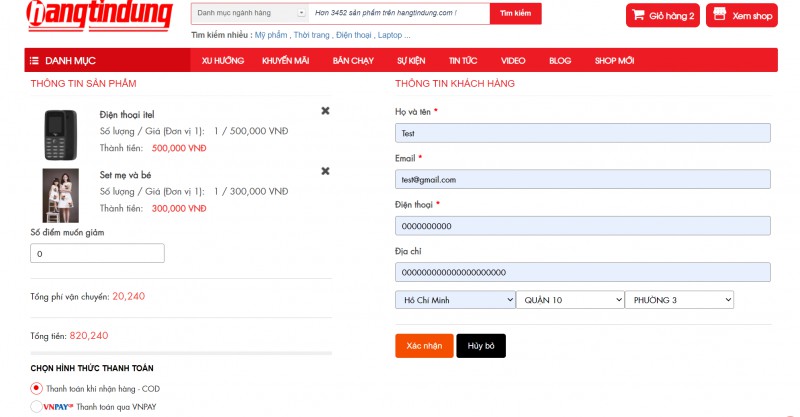800x417 pixels.
Task: Click the Set mẹ và bé thumbnail
Action: [60, 195]
